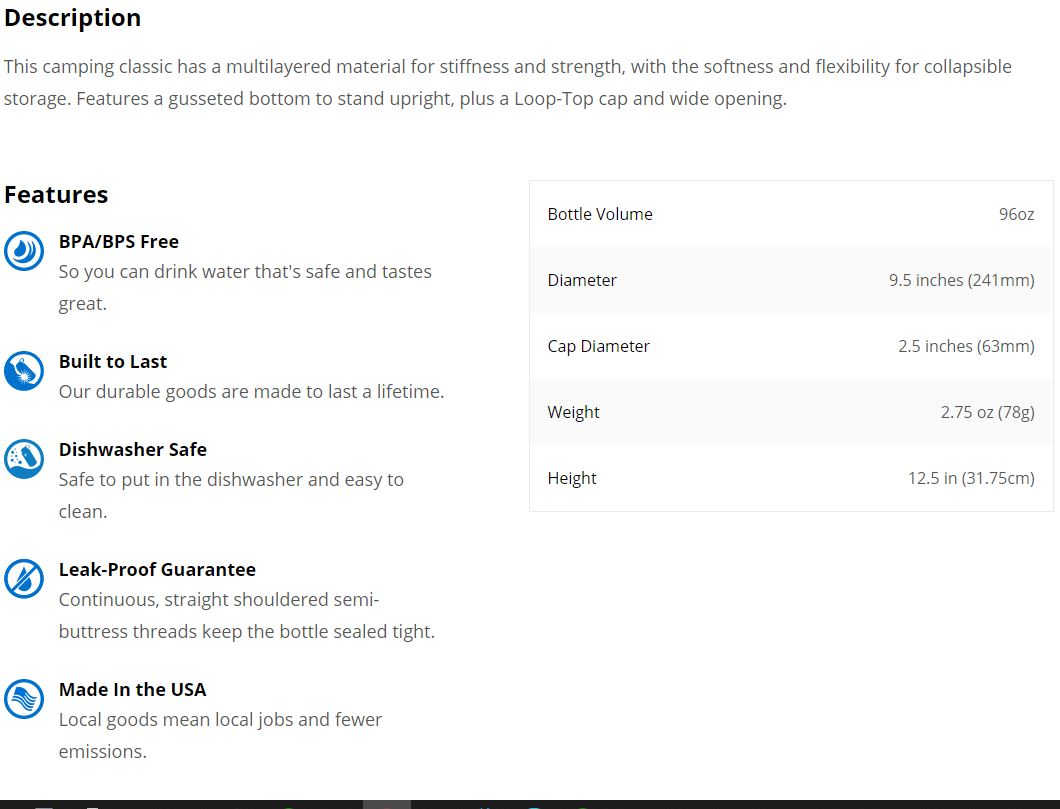The width and height of the screenshot is (1060, 809).
Task: Select the BPA/BPS Free feature heading
Action: (118, 241)
